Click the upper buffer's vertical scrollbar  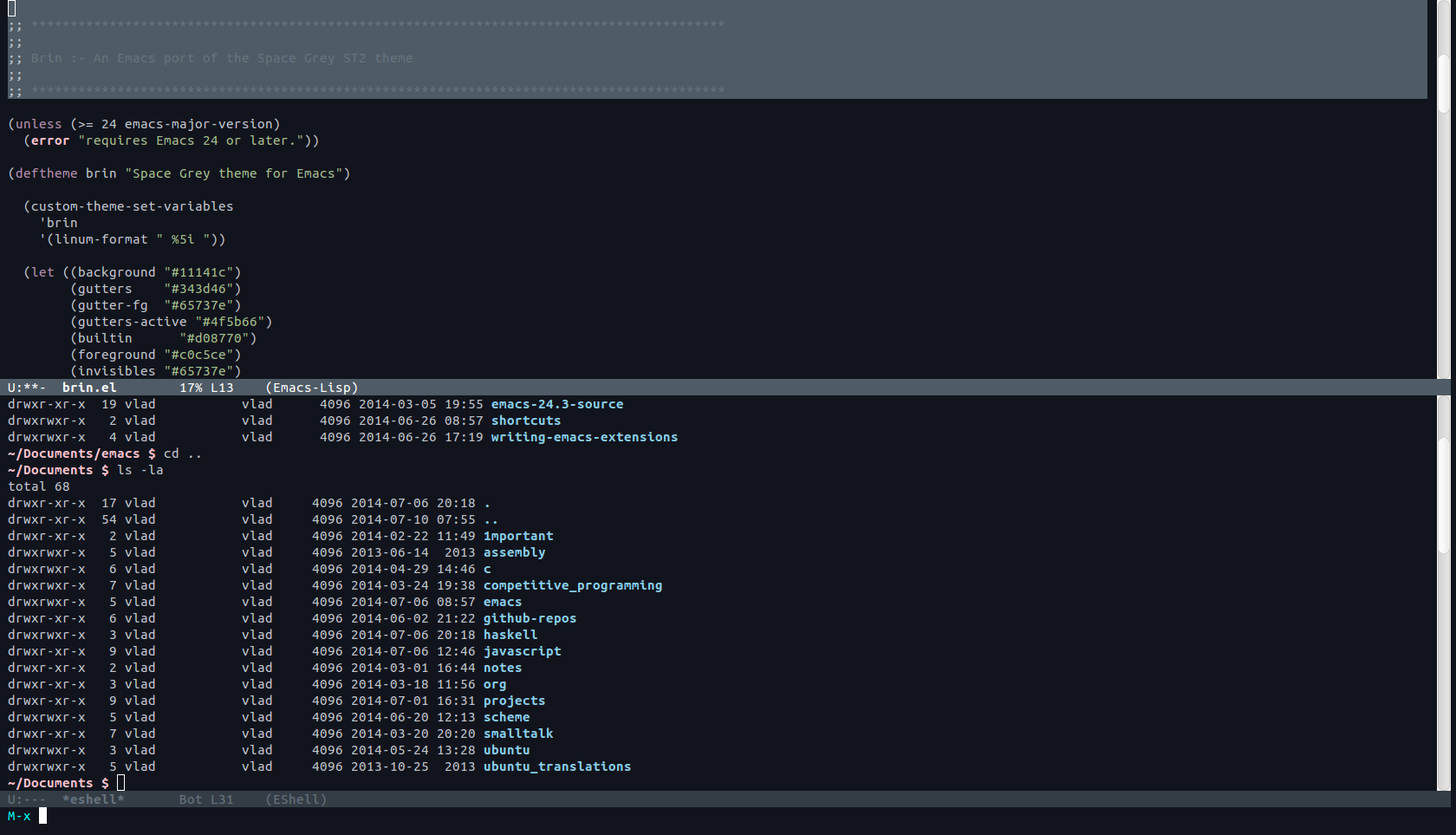point(1443,189)
